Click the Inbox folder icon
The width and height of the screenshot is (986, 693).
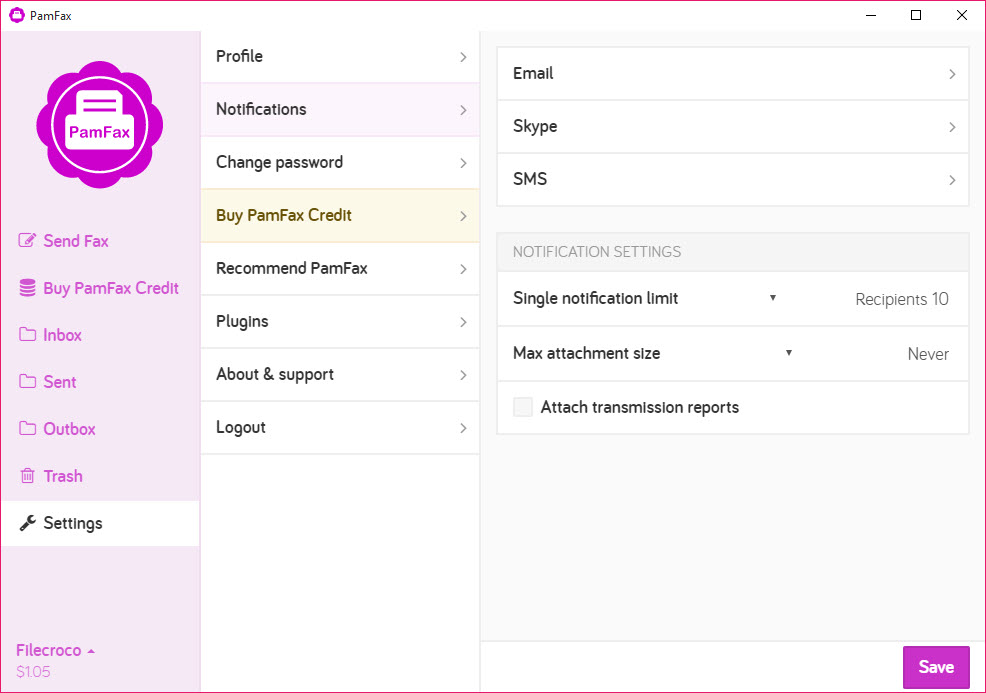click(28, 335)
